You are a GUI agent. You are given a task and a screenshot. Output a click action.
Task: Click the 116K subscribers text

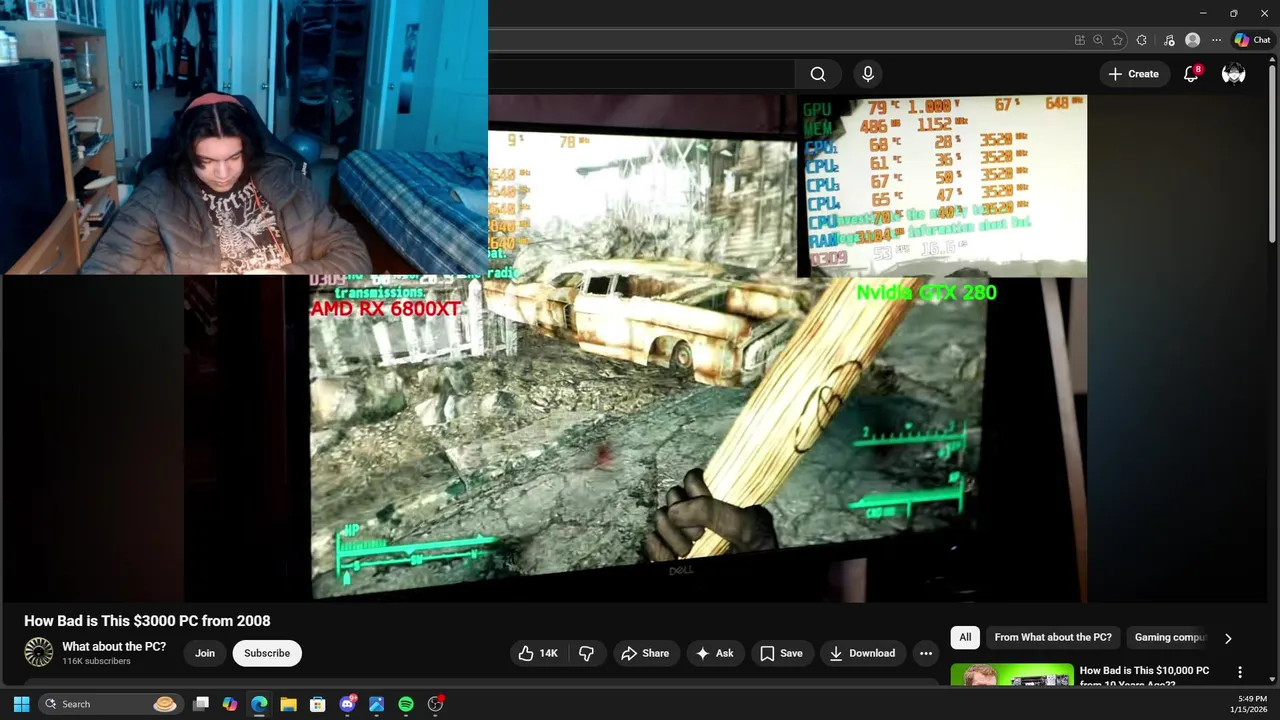pyautogui.click(x=96, y=661)
